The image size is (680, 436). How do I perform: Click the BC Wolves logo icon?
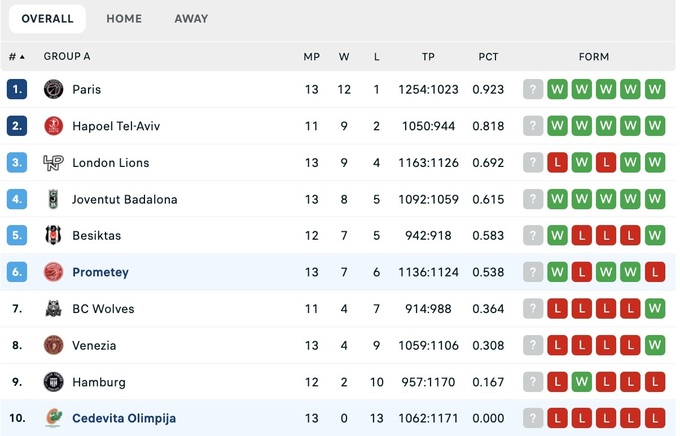click(54, 309)
